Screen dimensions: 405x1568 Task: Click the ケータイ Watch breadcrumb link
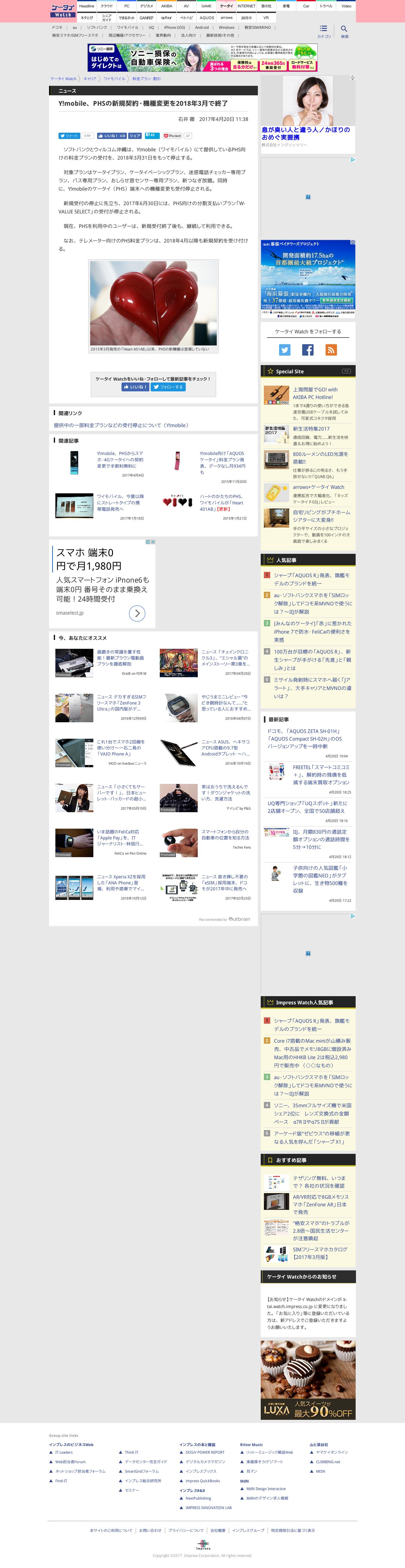click(x=63, y=79)
